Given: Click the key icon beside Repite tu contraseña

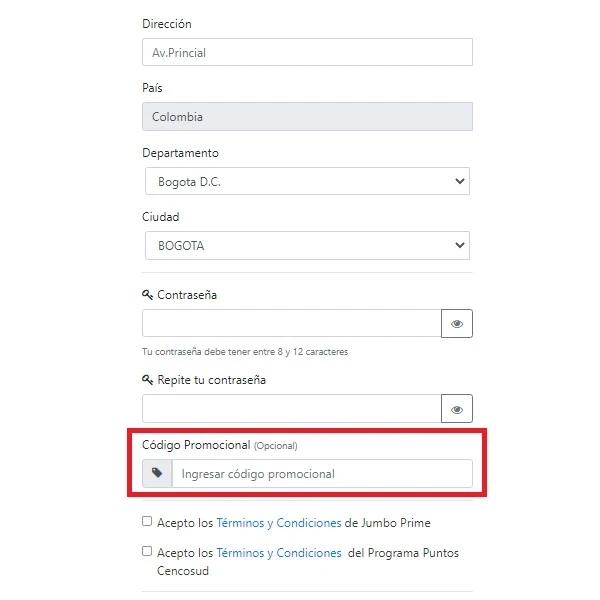Looking at the screenshot, I should pos(148,380).
